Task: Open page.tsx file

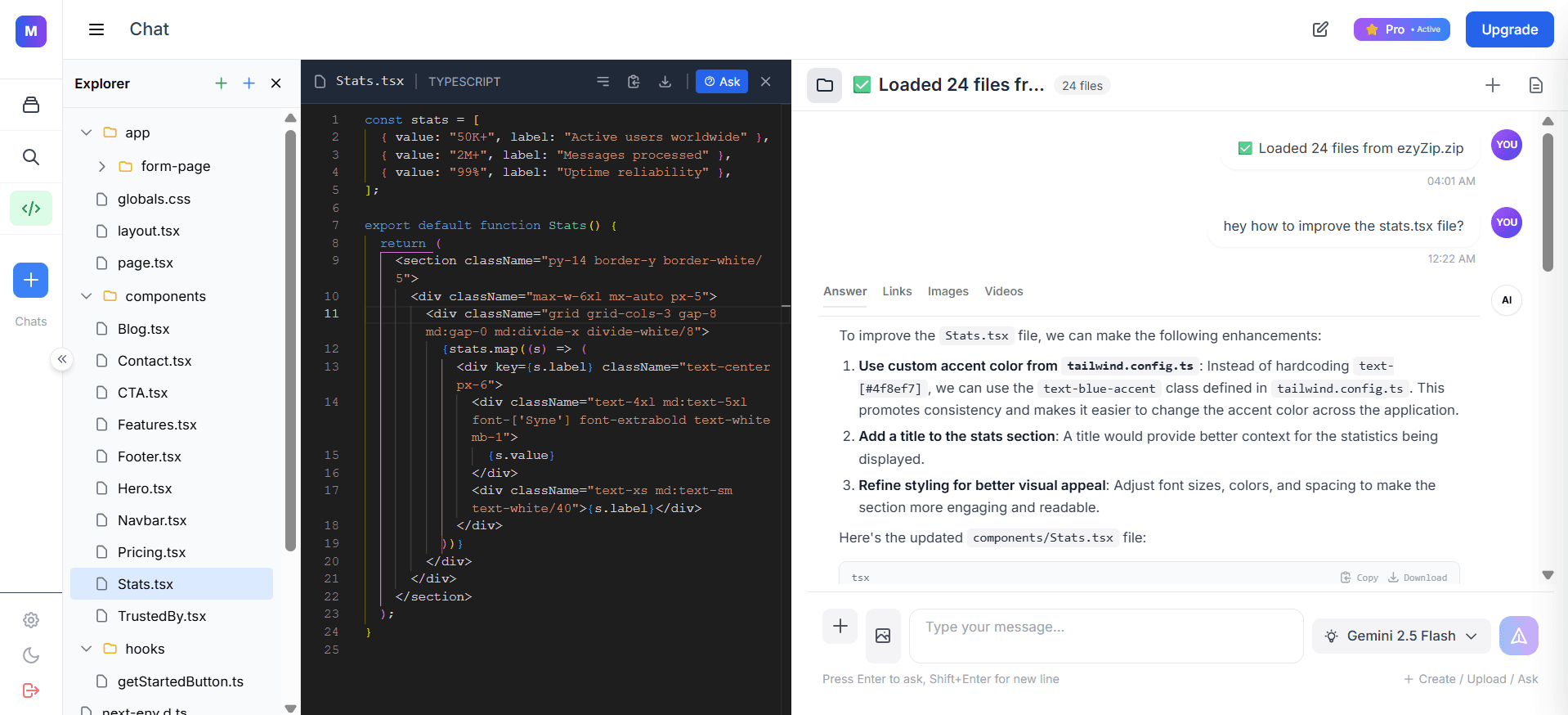Action: coord(172,263)
